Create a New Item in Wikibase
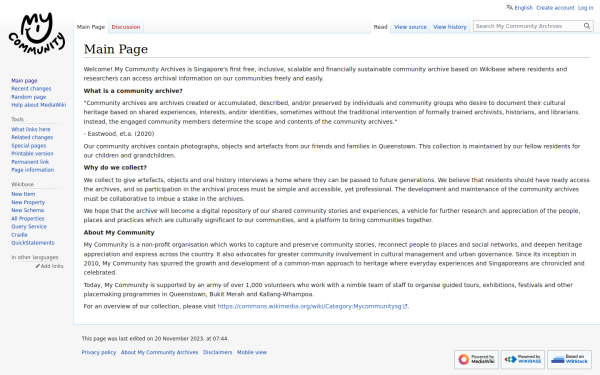Image resolution: width=600 pixels, height=375 pixels. coord(23,194)
